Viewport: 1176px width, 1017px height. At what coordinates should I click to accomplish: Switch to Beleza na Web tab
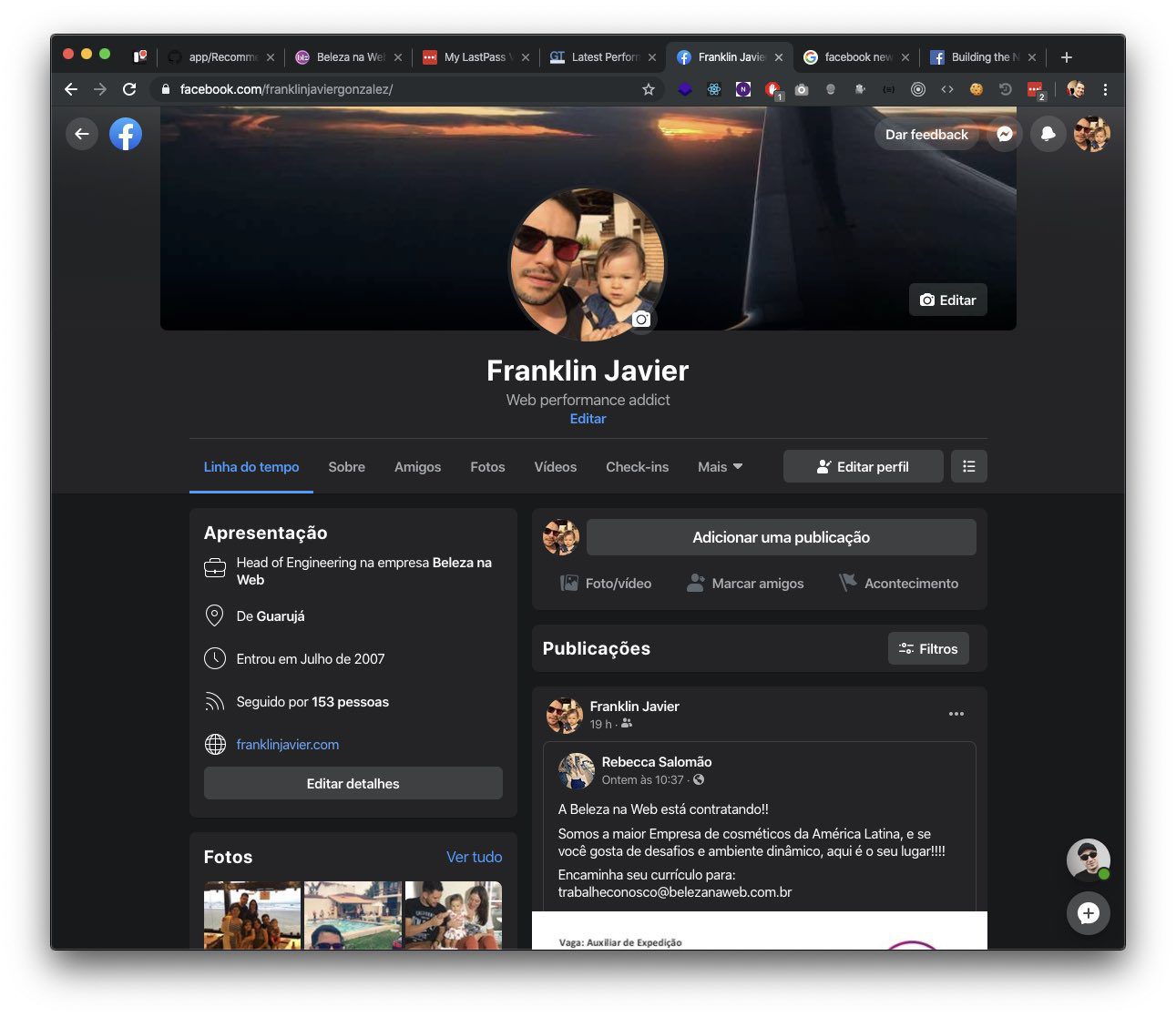tap(349, 56)
